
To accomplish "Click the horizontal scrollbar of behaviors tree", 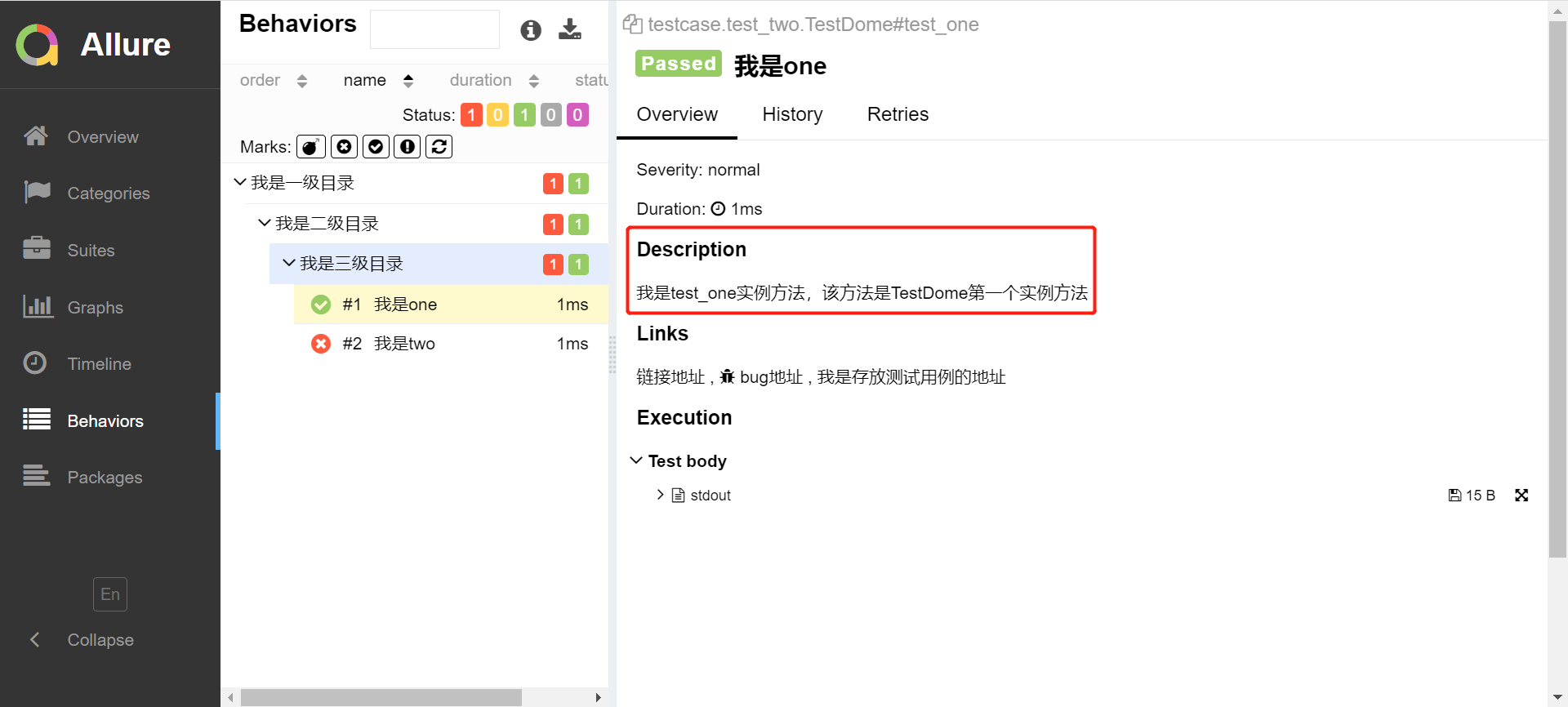I will (x=381, y=697).
